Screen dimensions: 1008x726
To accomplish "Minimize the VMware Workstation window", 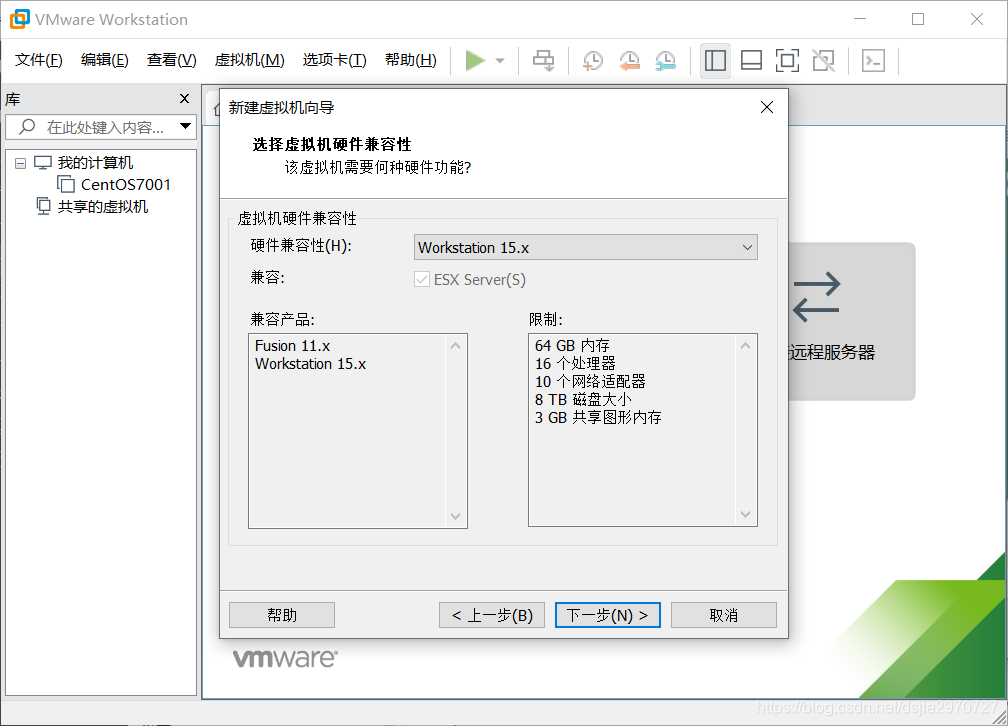I will click(x=860, y=19).
